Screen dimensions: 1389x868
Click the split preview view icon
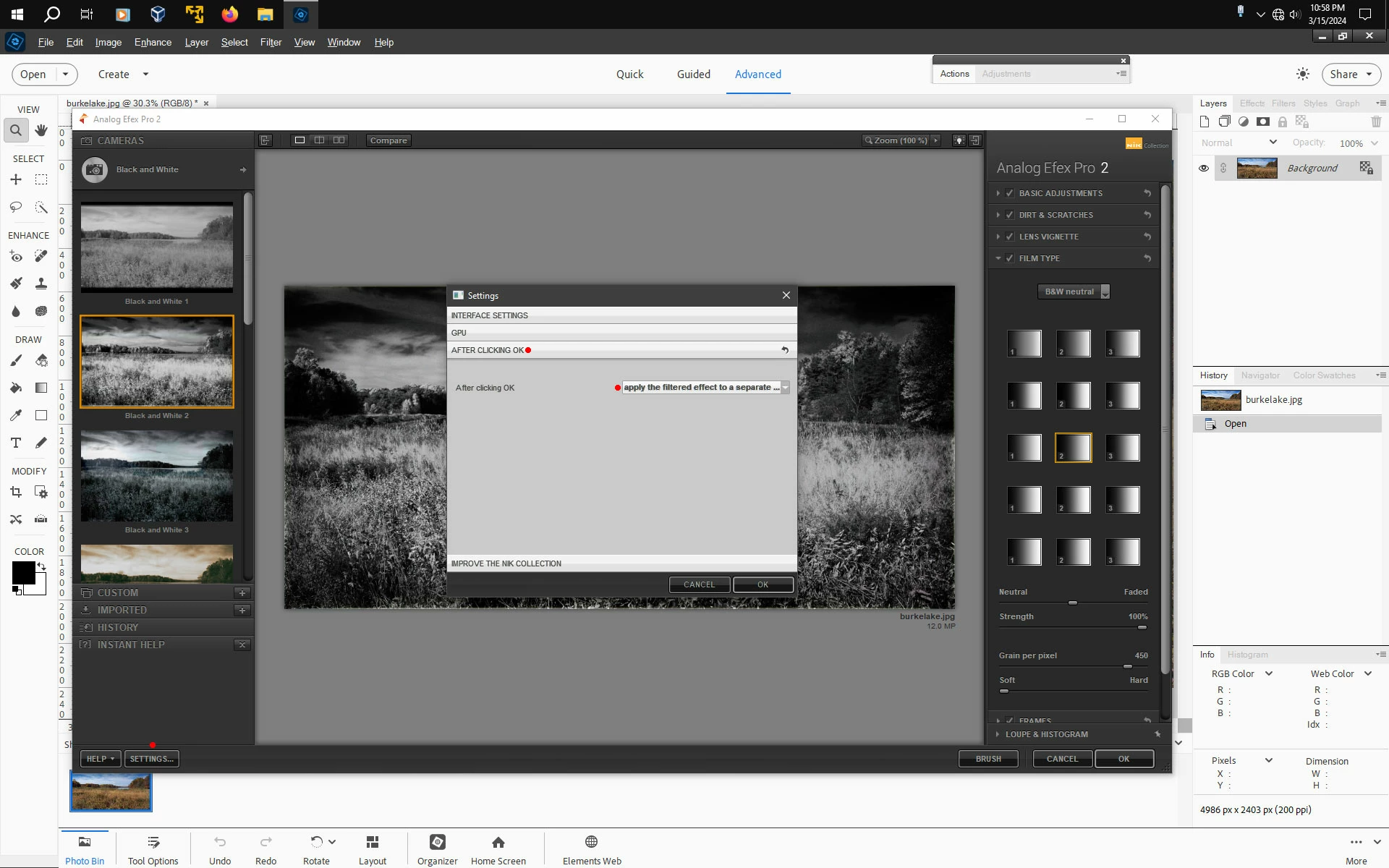pos(319,140)
